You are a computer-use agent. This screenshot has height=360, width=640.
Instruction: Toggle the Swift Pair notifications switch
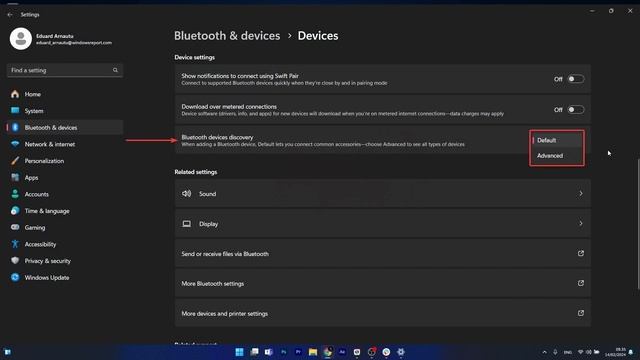pyautogui.click(x=576, y=79)
